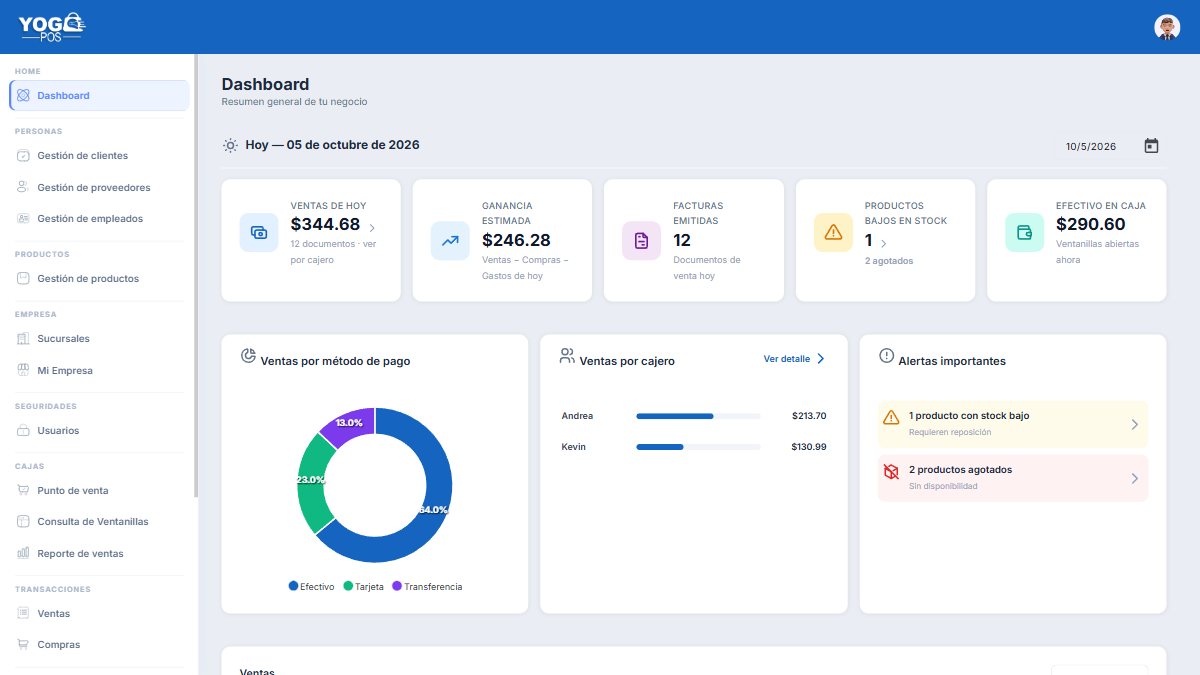
Task: Click the Facturas emitidas document icon
Action: point(642,240)
